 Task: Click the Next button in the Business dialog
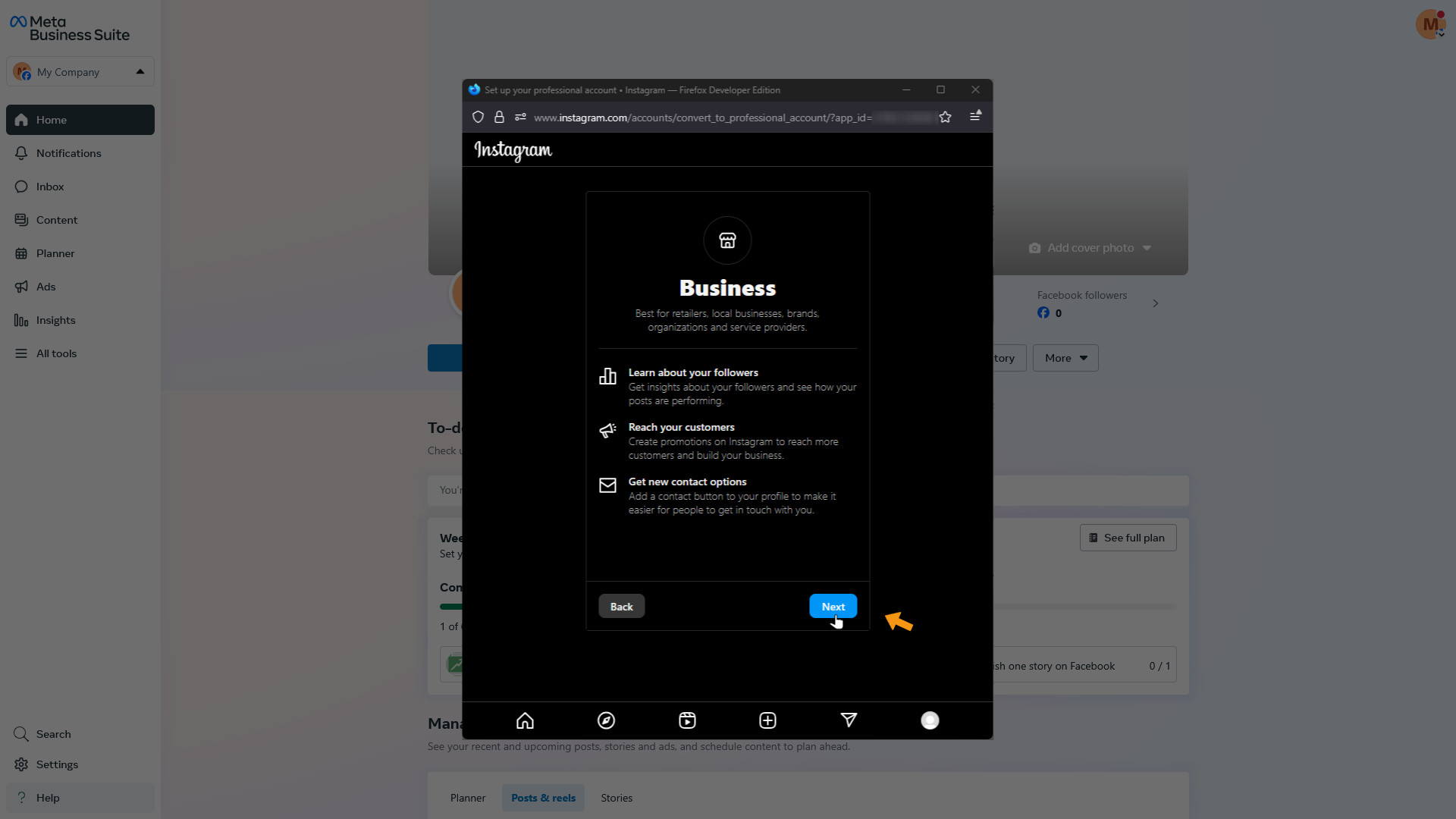pos(833,606)
